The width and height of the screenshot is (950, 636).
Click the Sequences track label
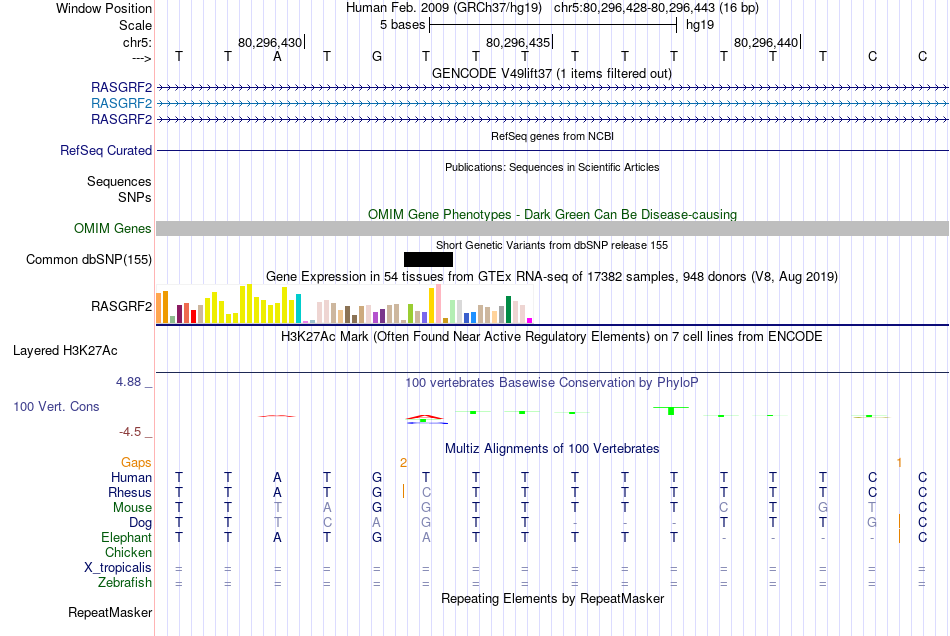click(x=119, y=181)
